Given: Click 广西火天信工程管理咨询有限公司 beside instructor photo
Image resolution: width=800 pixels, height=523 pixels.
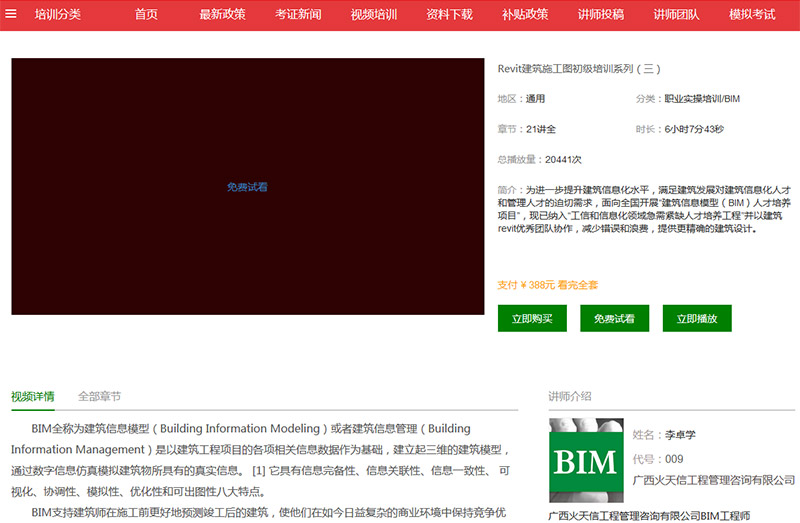Looking at the screenshot, I should click(x=714, y=480).
